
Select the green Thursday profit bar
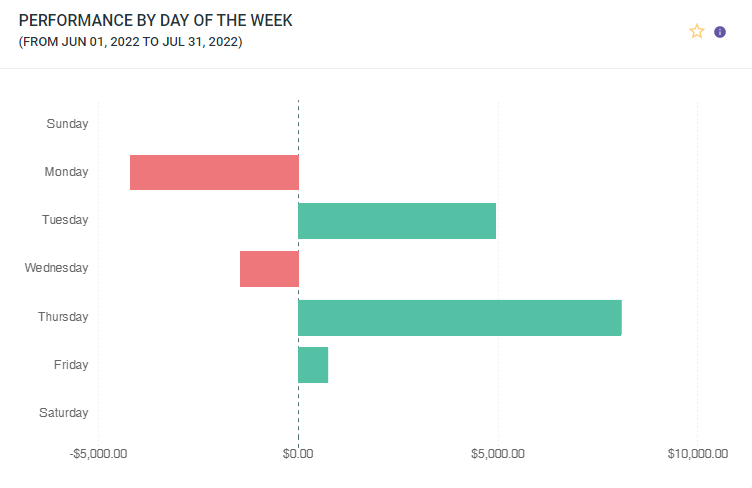tap(460, 317)
